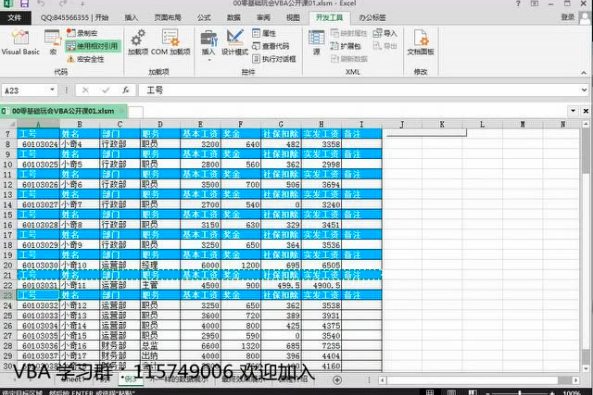Click the Cancel (X) formula button
The width and height of the screenshot is (593, 395).
coord(85,90)
